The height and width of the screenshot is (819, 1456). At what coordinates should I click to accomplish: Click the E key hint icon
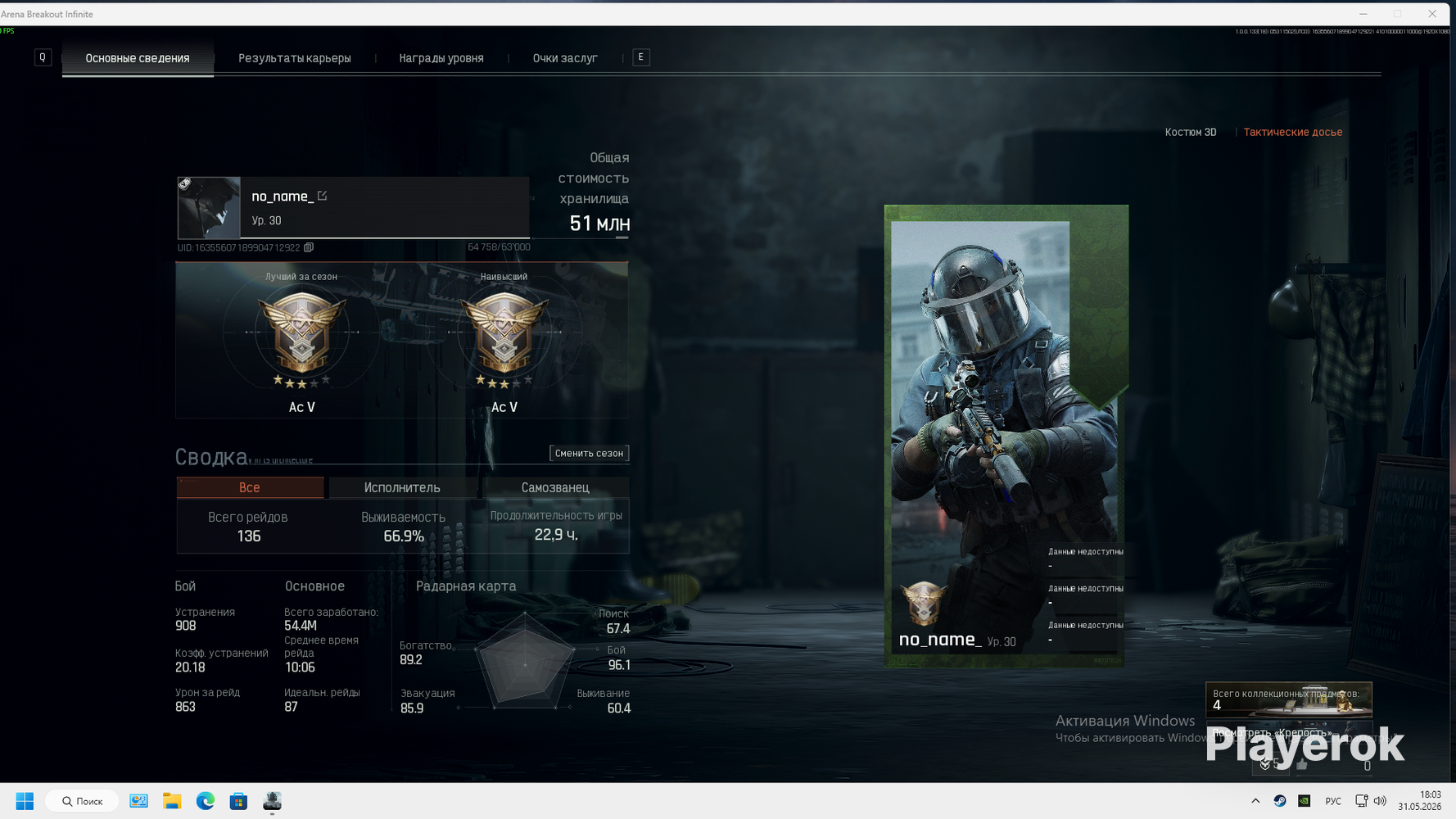(641, 57)
